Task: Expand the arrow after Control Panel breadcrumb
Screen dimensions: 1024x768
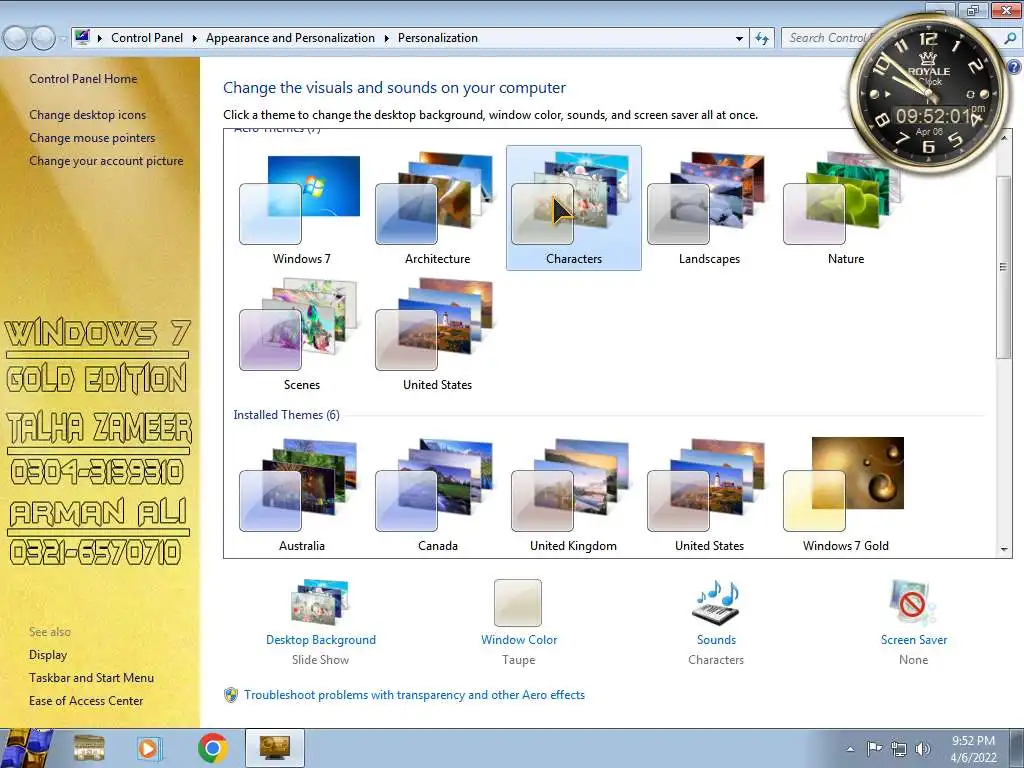Action: pos(195,39)
